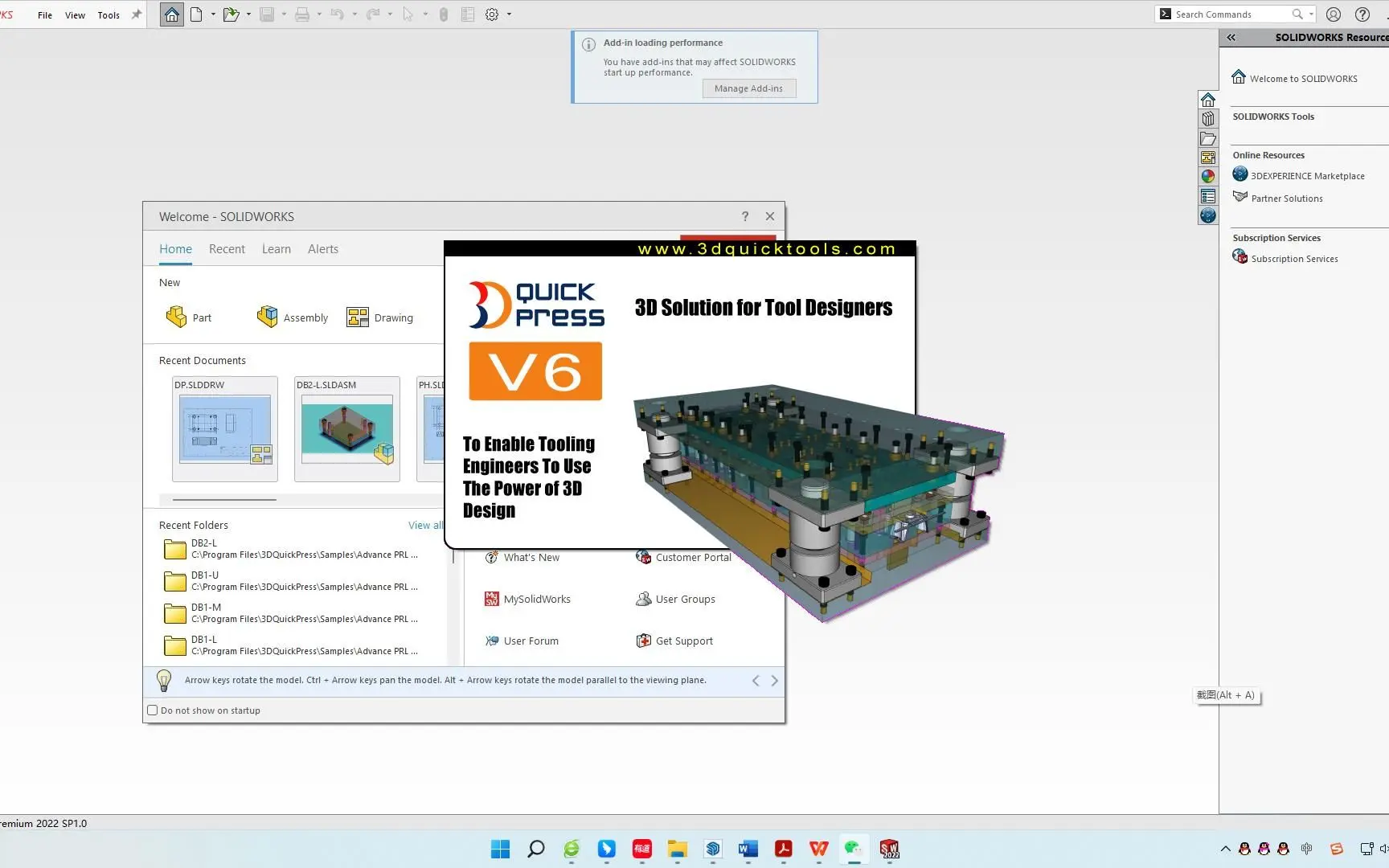Open the File Explorer task pane tab
Image resolution: width=1389 pixels, height=868 pixels.
point(1207,138)
